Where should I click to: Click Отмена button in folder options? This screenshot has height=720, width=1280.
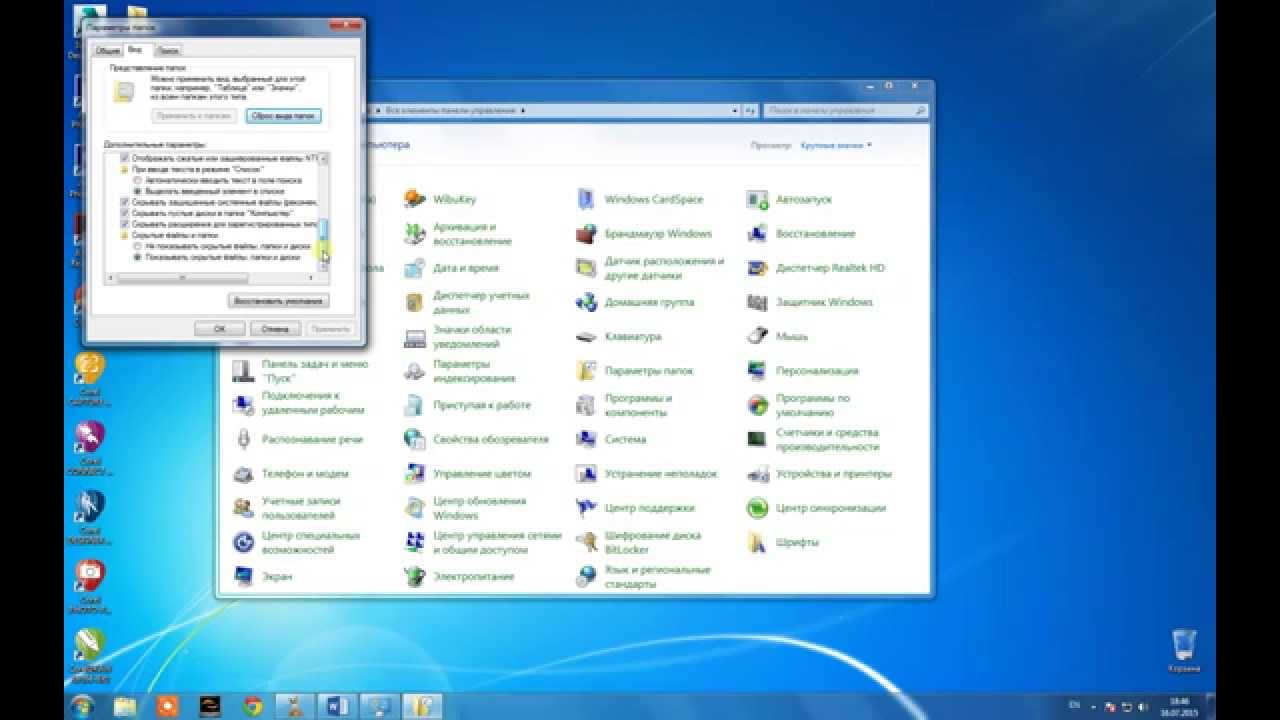click(275, 328)
